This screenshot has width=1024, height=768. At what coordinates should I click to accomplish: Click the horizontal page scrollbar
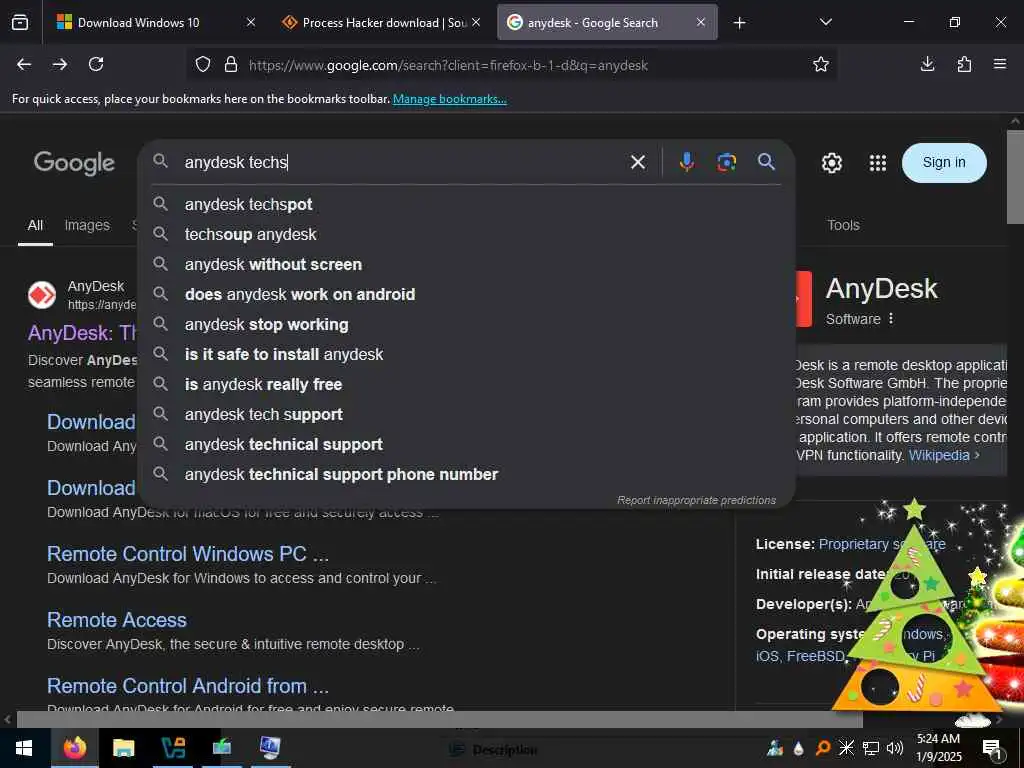click(439, 720)
